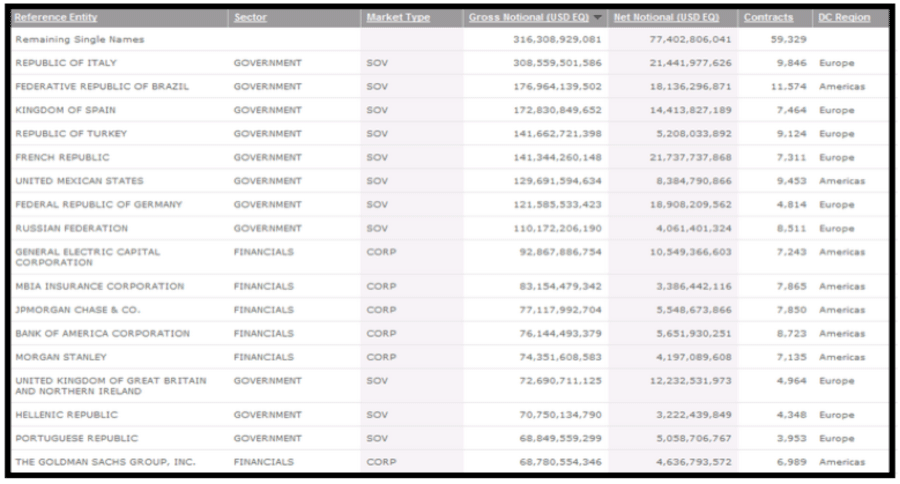Sort by Gross Notional (USD EQ) header

click(x=529, y=17)
